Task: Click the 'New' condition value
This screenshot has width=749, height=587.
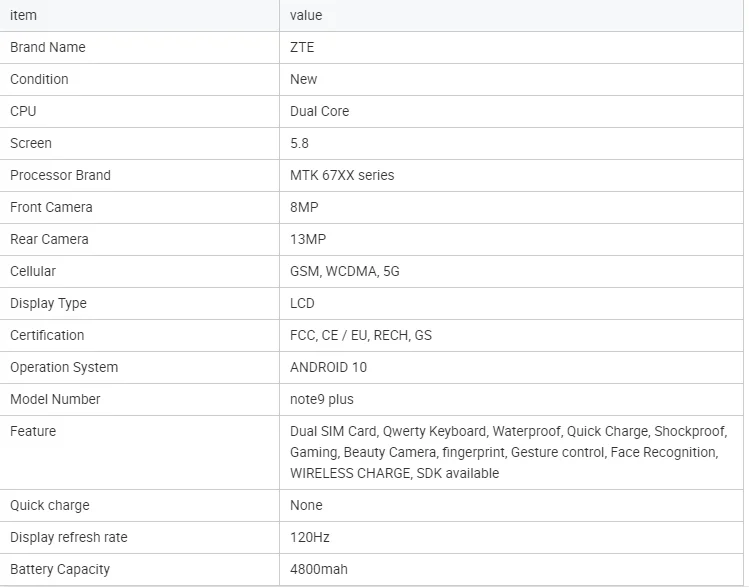Action: [304, 79]
